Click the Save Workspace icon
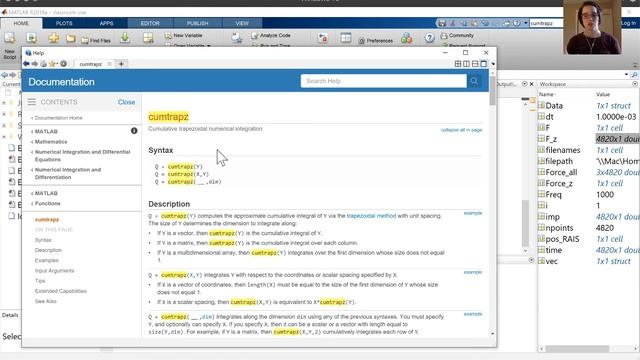 148,38
